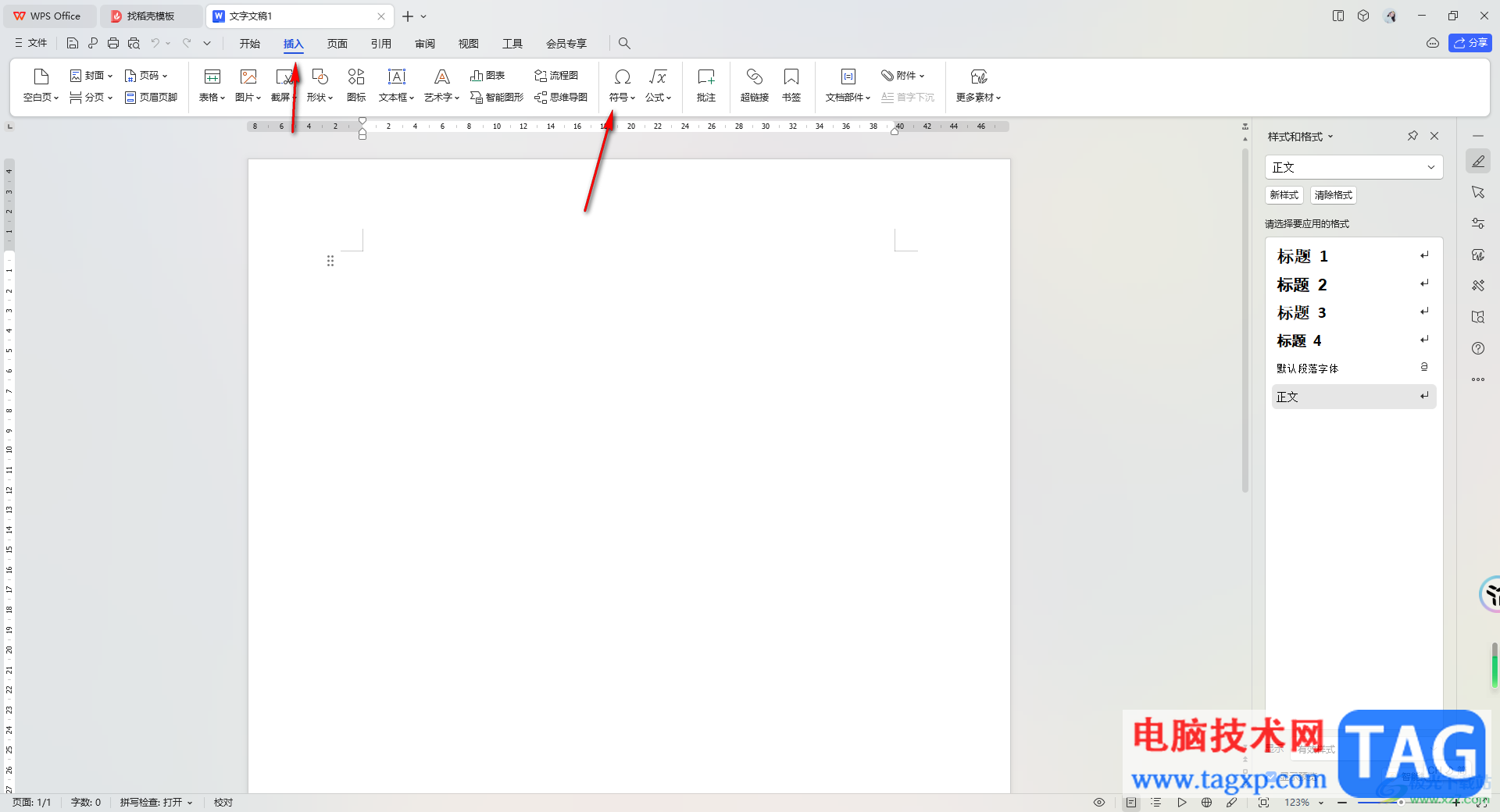Apply the 标题 1 style
This screenshot has width=1500, height=812.
(x=1354, y=256)
